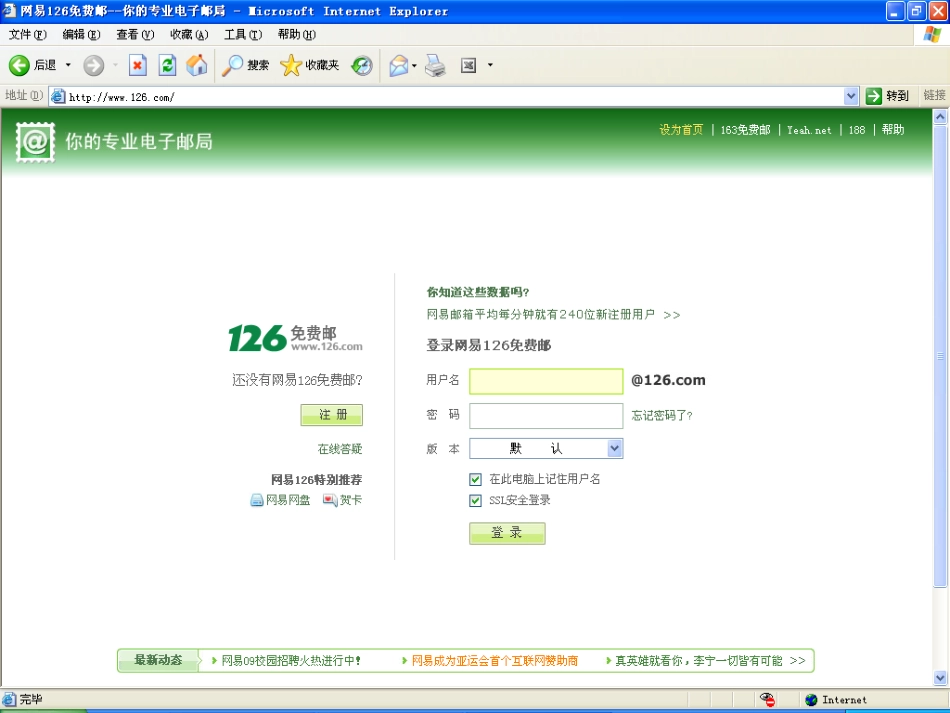Click the Internet zone globe icon
The height and width of the screenshot is (713, 950).
pos(811,700)
